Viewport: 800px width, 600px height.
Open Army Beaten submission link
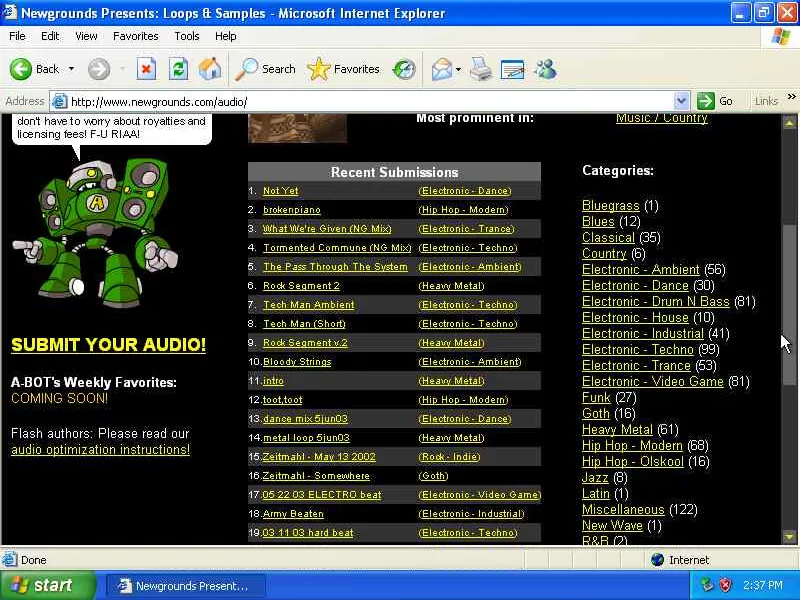pyautogui.click(x=293, y=514)
